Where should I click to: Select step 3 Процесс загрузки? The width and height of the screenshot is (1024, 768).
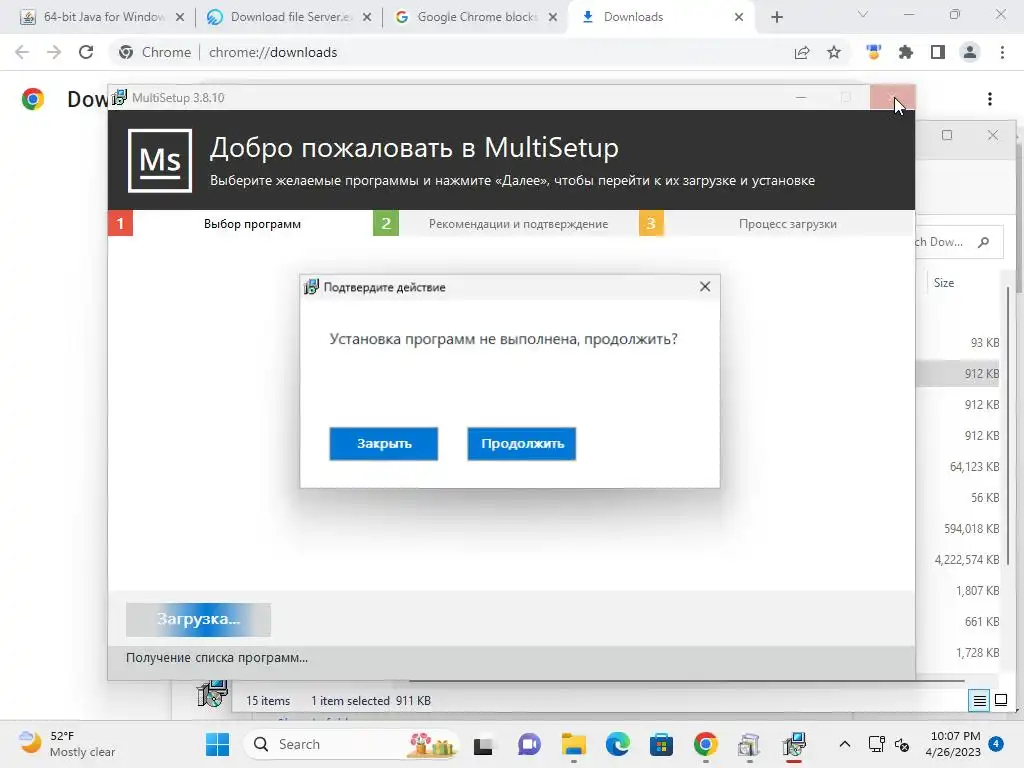(x=776, y=223)
